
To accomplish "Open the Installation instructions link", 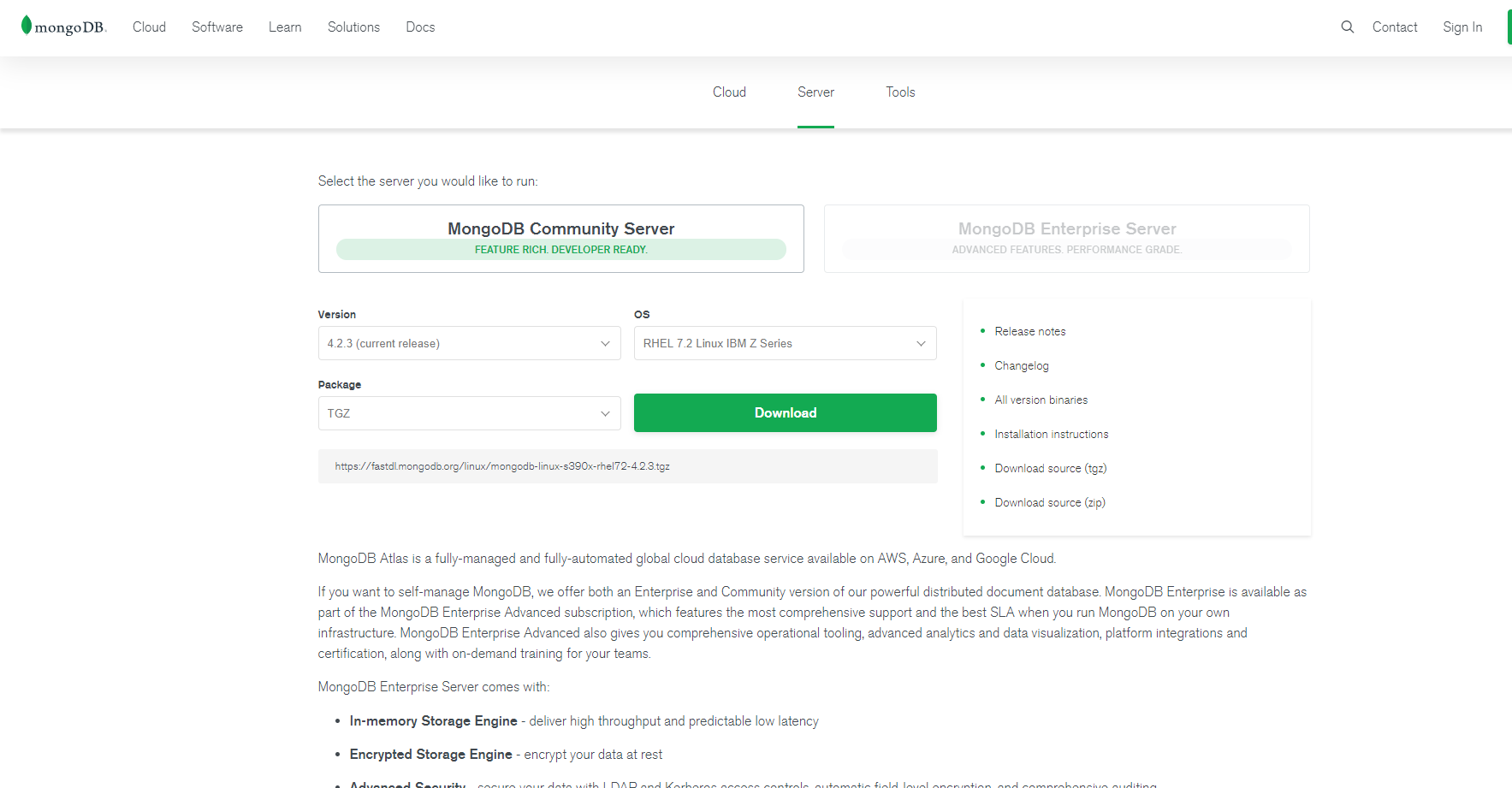I will (1052, 435).
